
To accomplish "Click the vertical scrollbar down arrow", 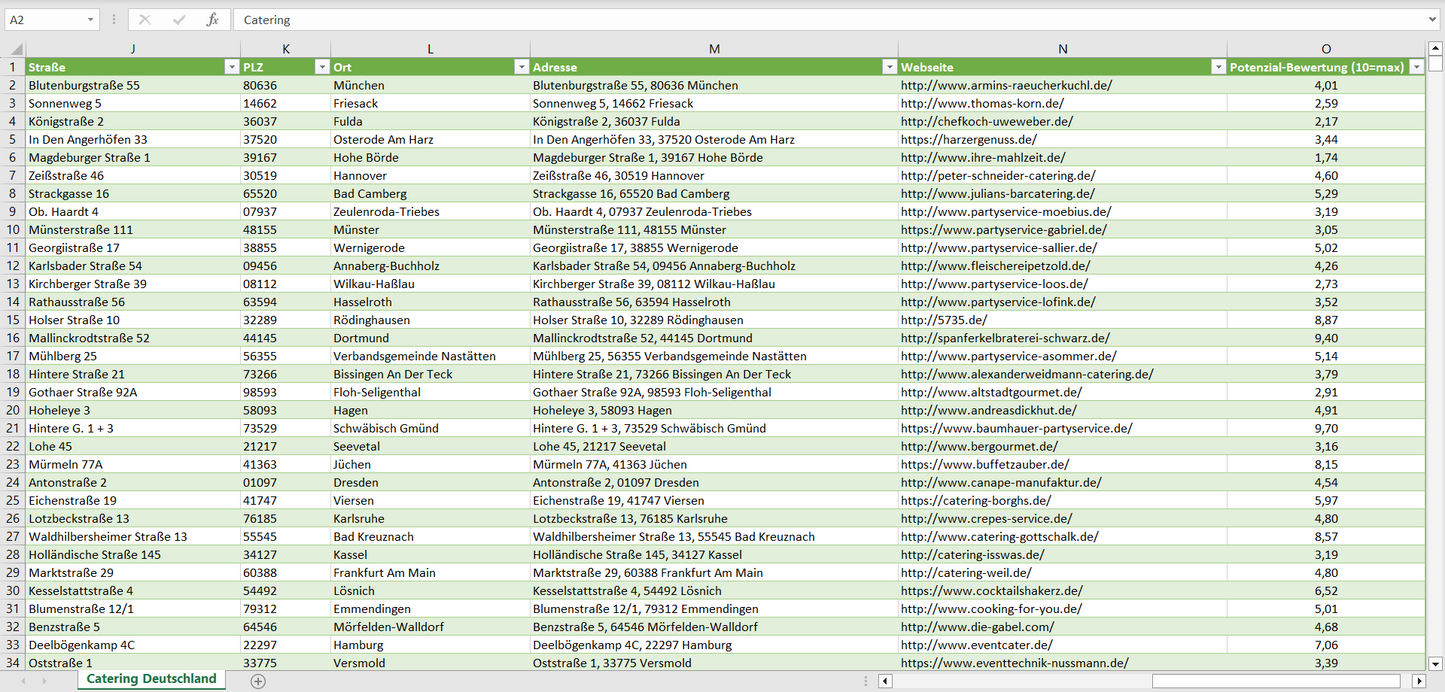I will [1435, 662].
